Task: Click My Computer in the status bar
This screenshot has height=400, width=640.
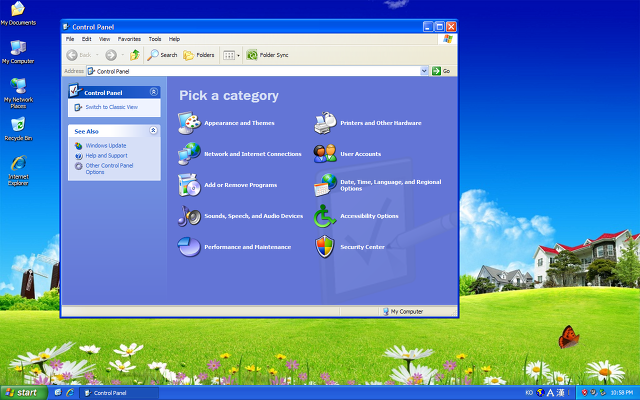Action: (x=403, y=311)
